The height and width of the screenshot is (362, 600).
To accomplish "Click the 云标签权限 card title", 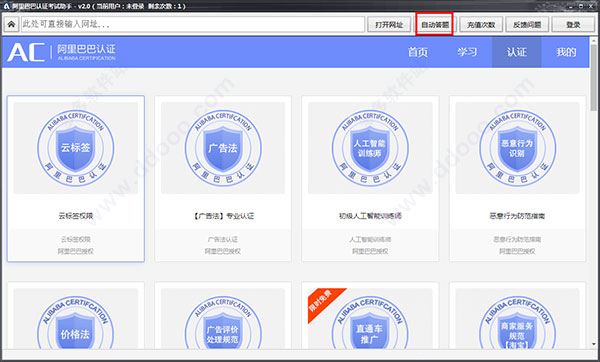I will [76, 216].
